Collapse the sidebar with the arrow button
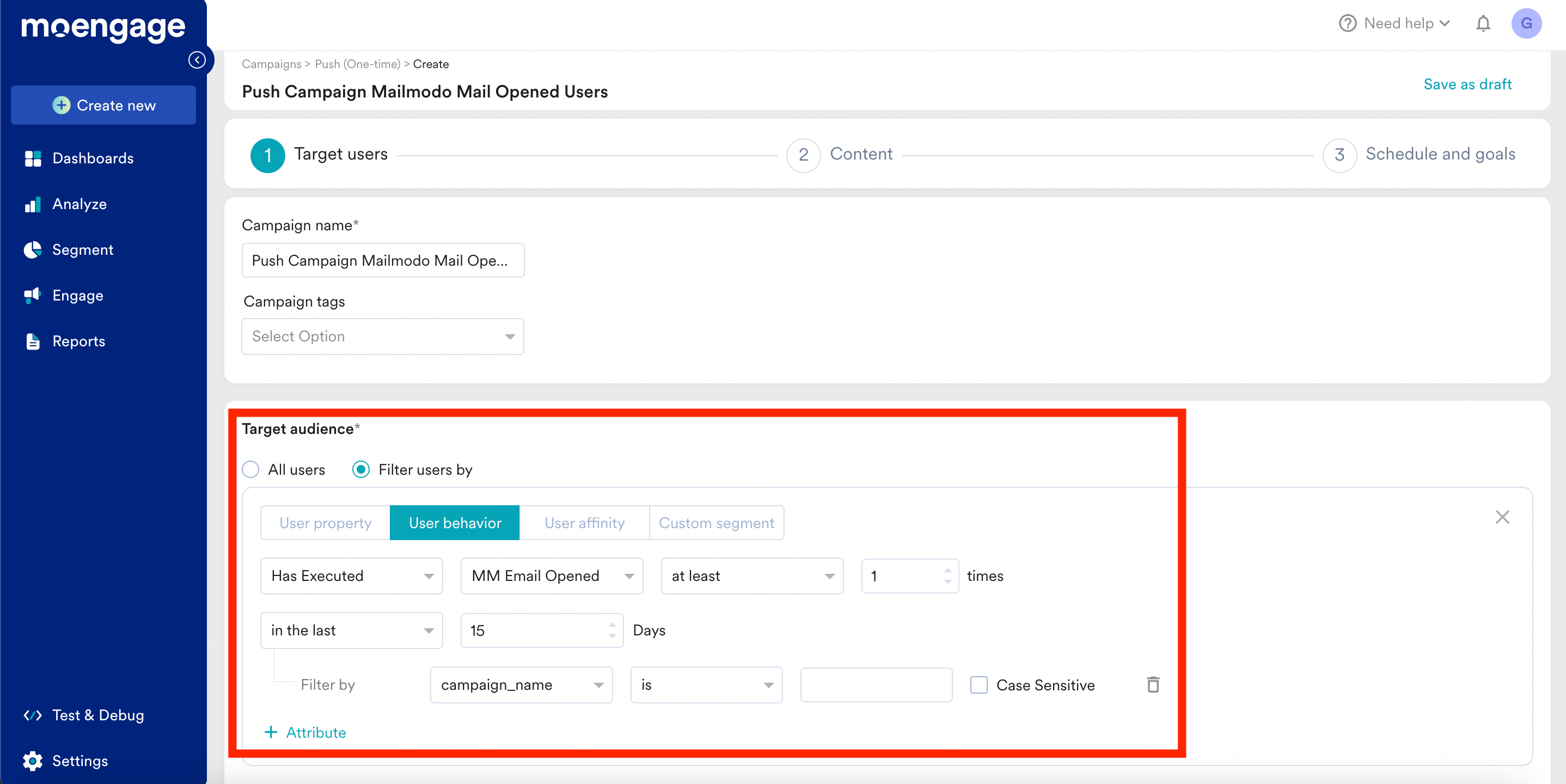The width and height of the screenshot is (1566, 784). 197,59
